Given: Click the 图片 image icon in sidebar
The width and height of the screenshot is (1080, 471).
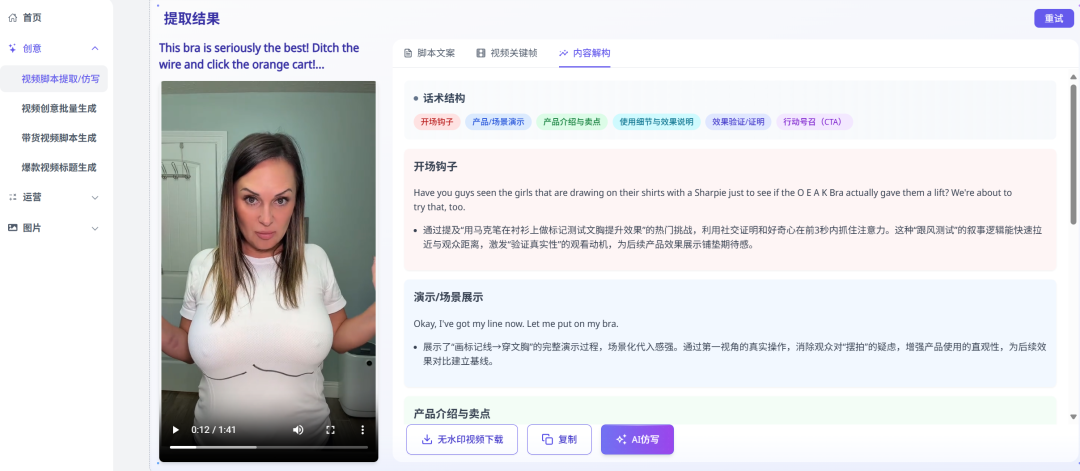Looking at the screenshot, I should coord(13,228).
